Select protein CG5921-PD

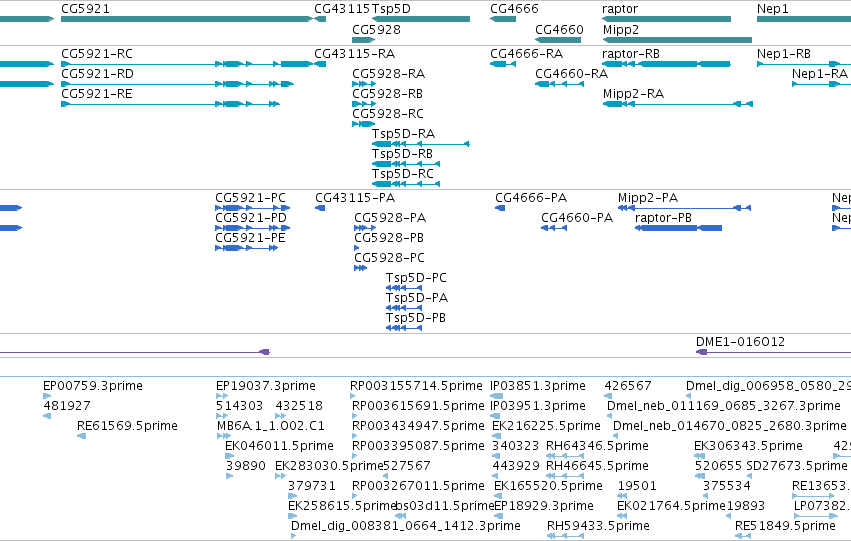[252, 228]
